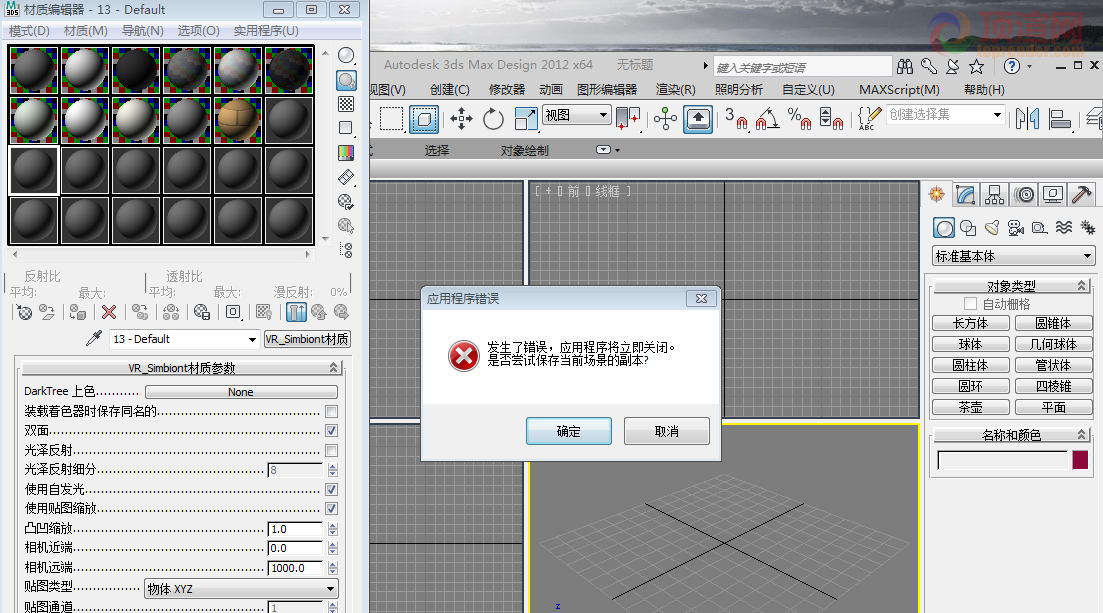Image resolution: width=1103 pixels, height=613 pixels.
Task: Click the rectangular selection region icon
Action: 392,118
